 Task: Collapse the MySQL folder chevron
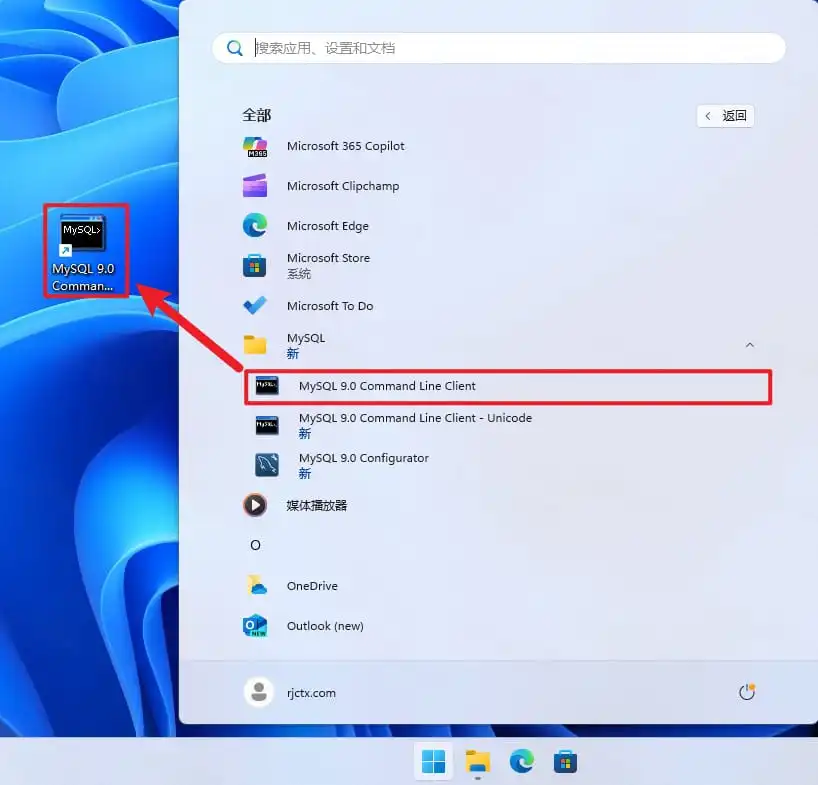[x=750, y=345]
